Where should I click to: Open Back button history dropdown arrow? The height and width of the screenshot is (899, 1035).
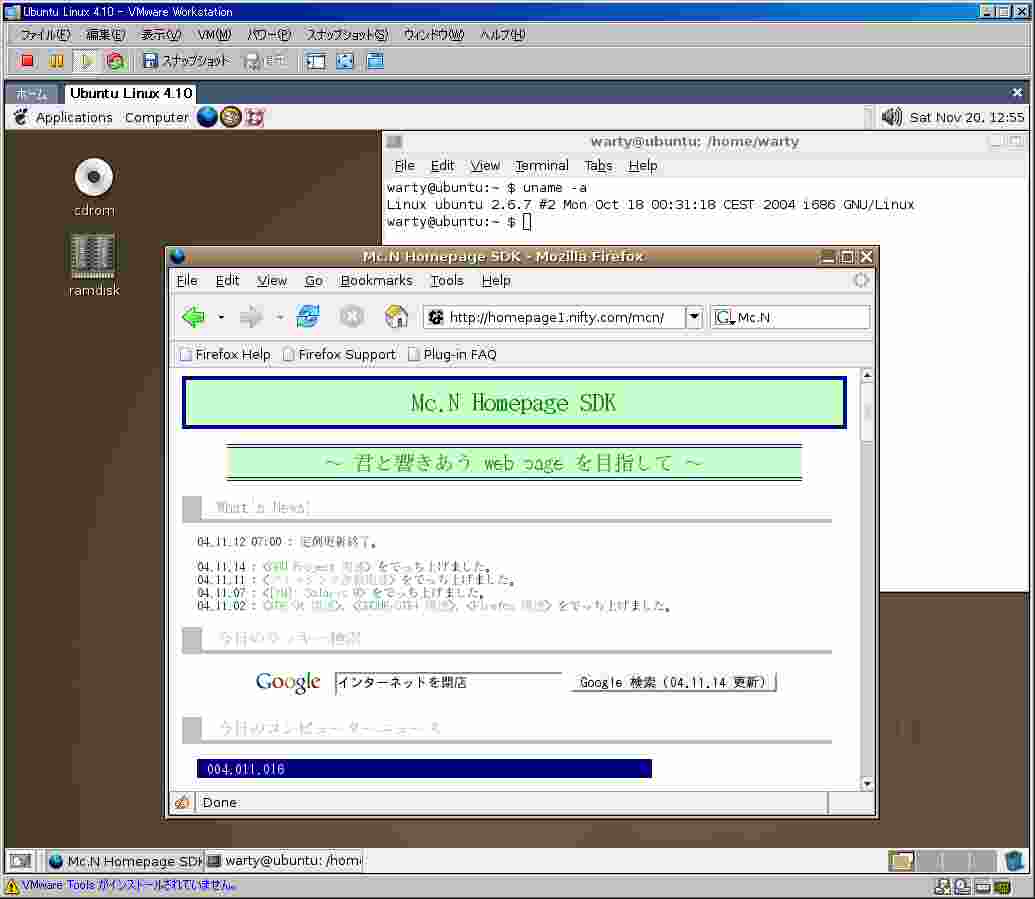(221, 318)
